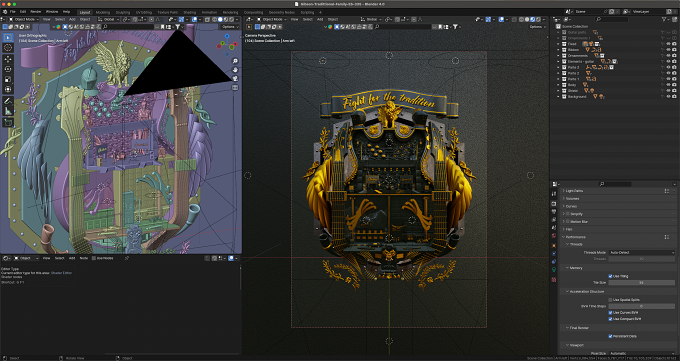Select the Move tool in left viewport toolbar
Image resolution: width=680 pixels, height=361 pixels.
8,59
